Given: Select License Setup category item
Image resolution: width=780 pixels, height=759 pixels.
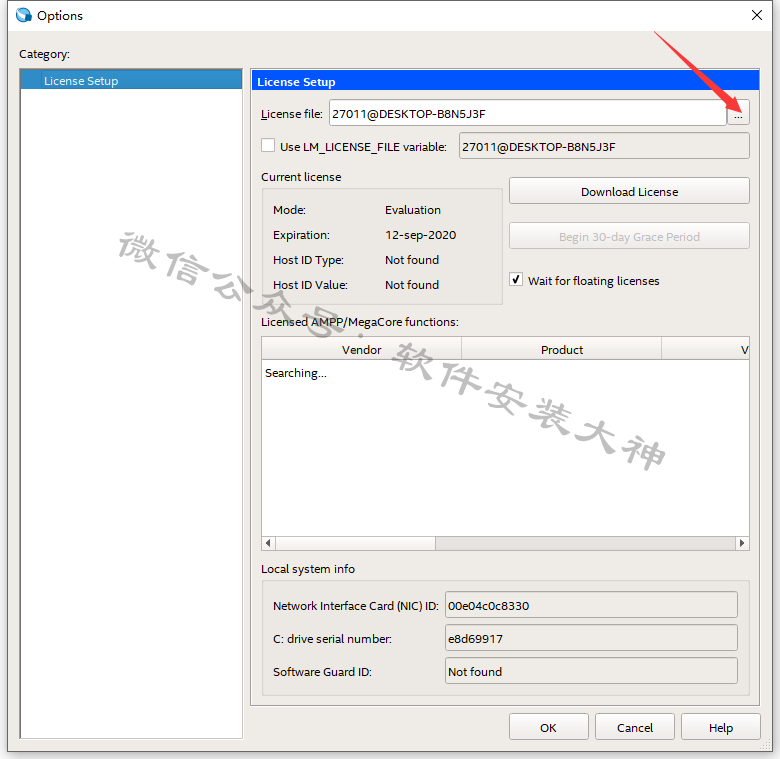Looking at the screenshot, I should [81, 81].
